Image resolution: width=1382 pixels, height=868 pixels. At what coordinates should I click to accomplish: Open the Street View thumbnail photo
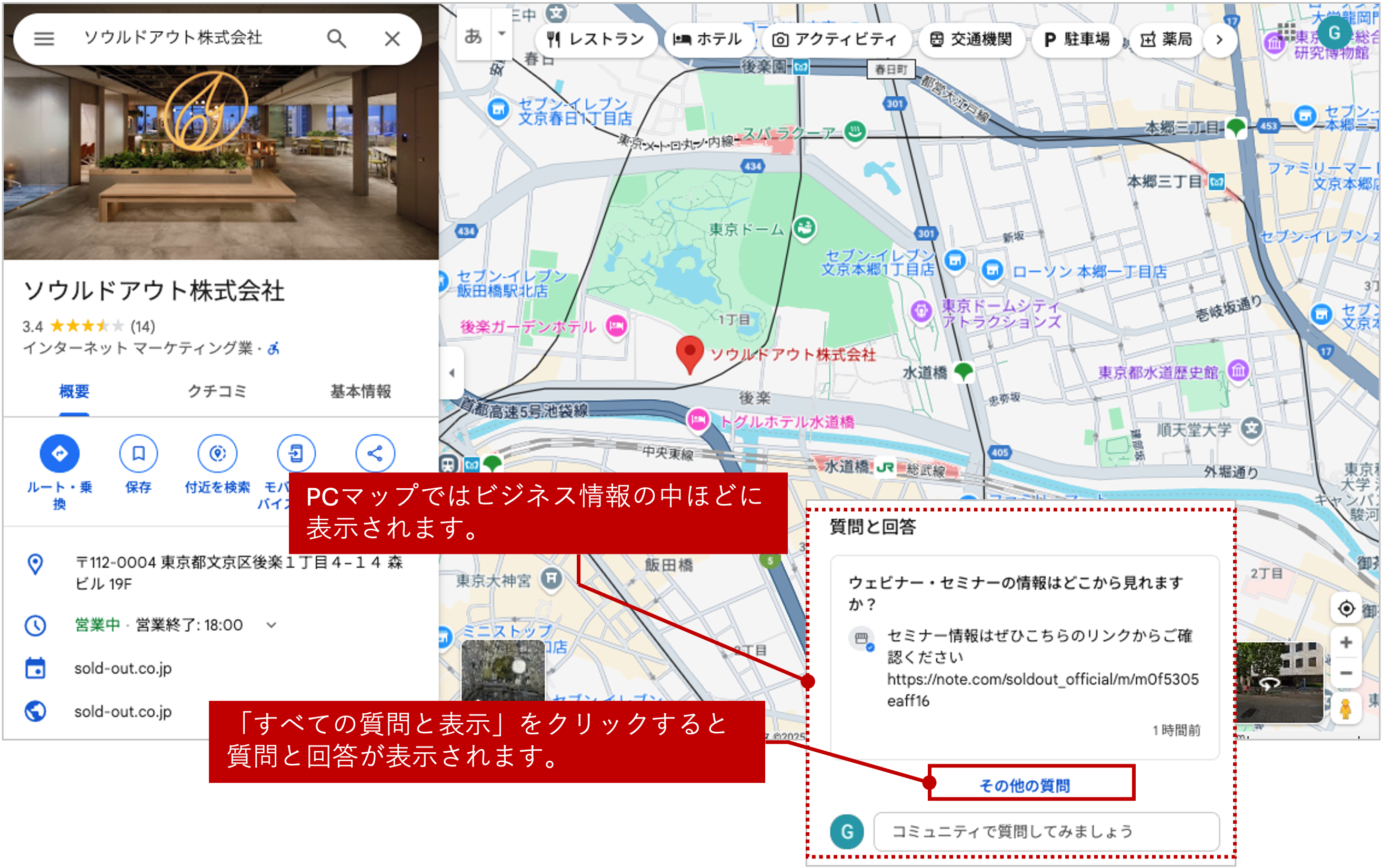pyautogui.click(x=1279, y=683)
